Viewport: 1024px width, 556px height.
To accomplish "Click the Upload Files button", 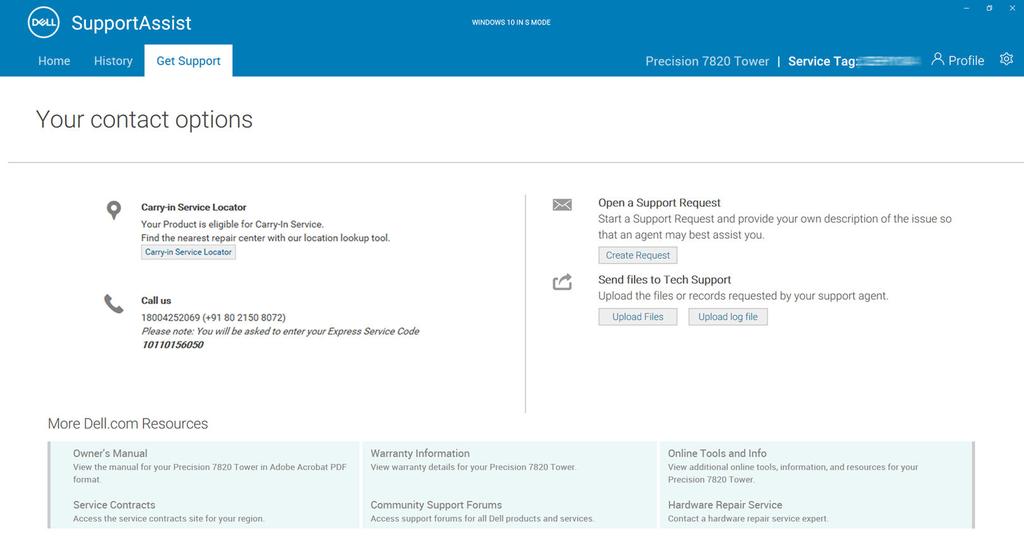I will coord(637,317).
